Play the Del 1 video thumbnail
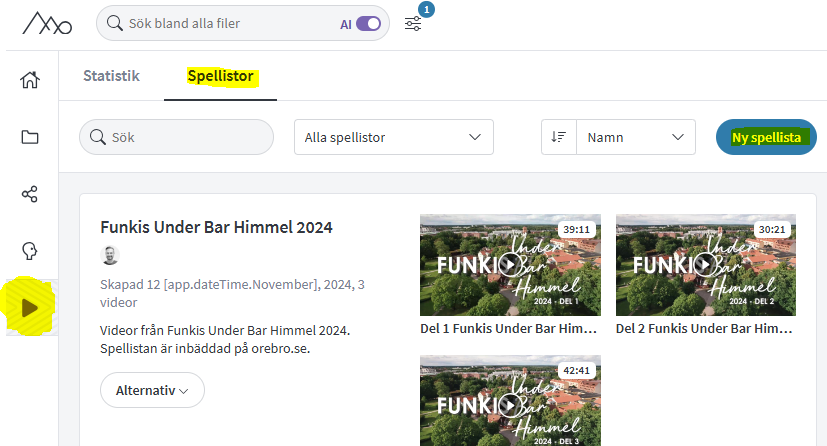827x446 pixels. 510,265
